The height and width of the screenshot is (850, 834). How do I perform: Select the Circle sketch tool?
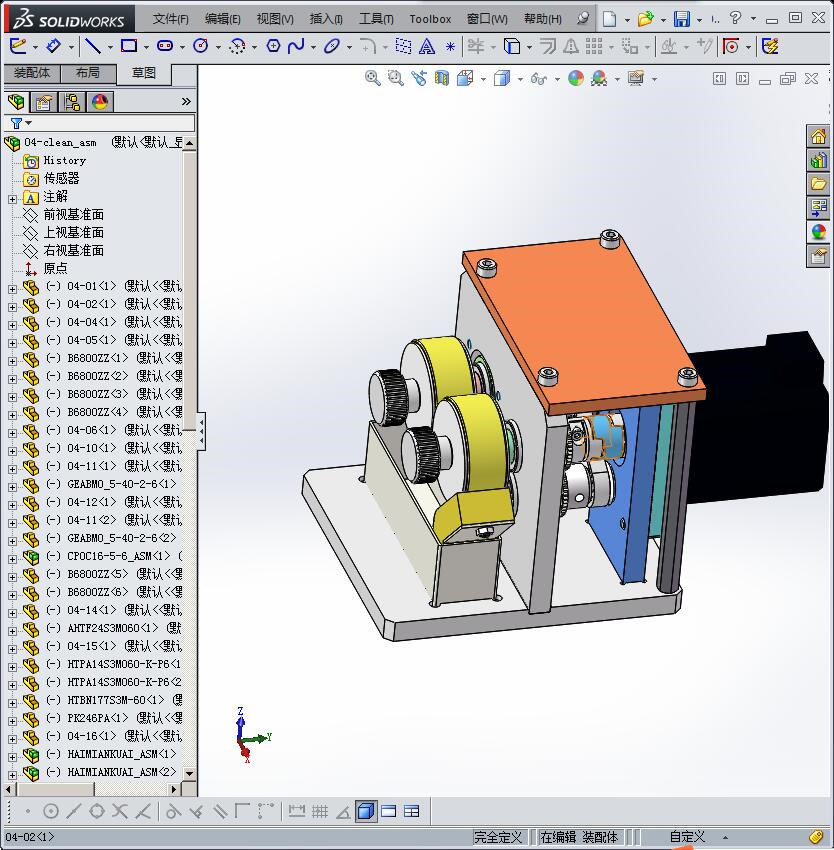(201, 46)
